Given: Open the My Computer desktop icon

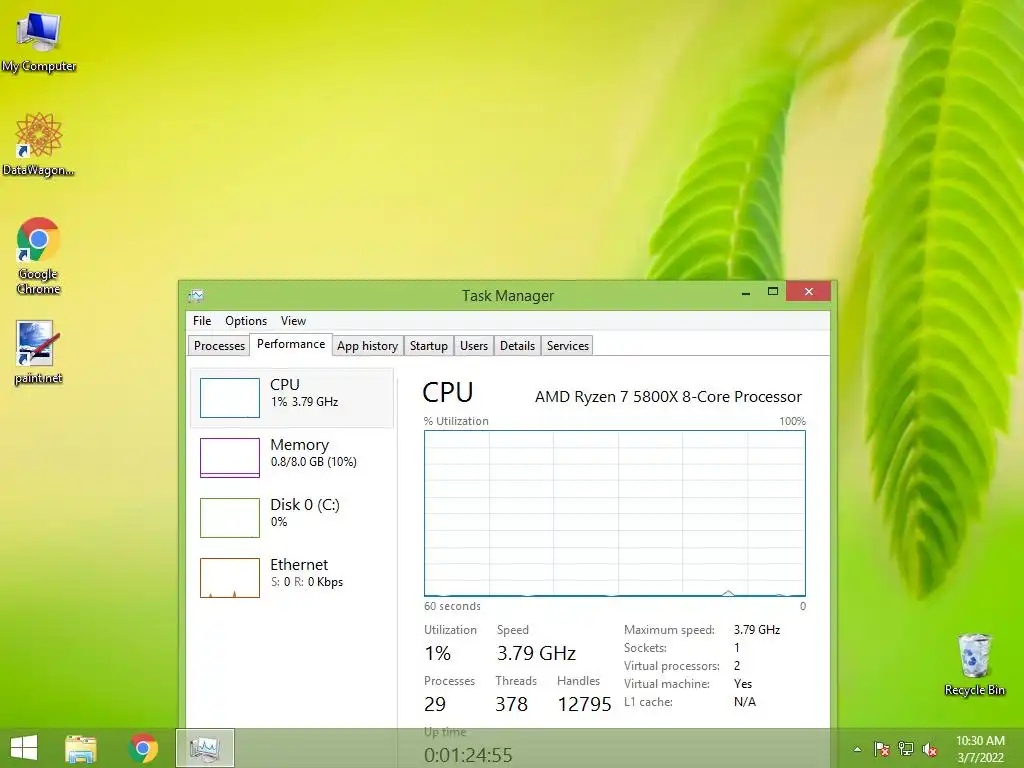Looking at the screenshot, I should click(39, 41).
